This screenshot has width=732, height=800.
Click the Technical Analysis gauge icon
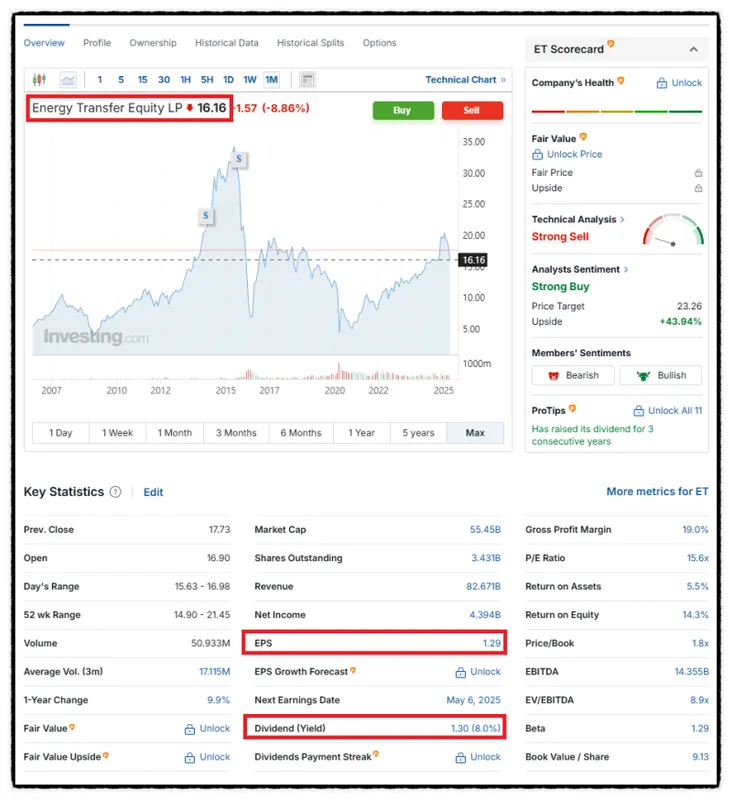point(673,231)
